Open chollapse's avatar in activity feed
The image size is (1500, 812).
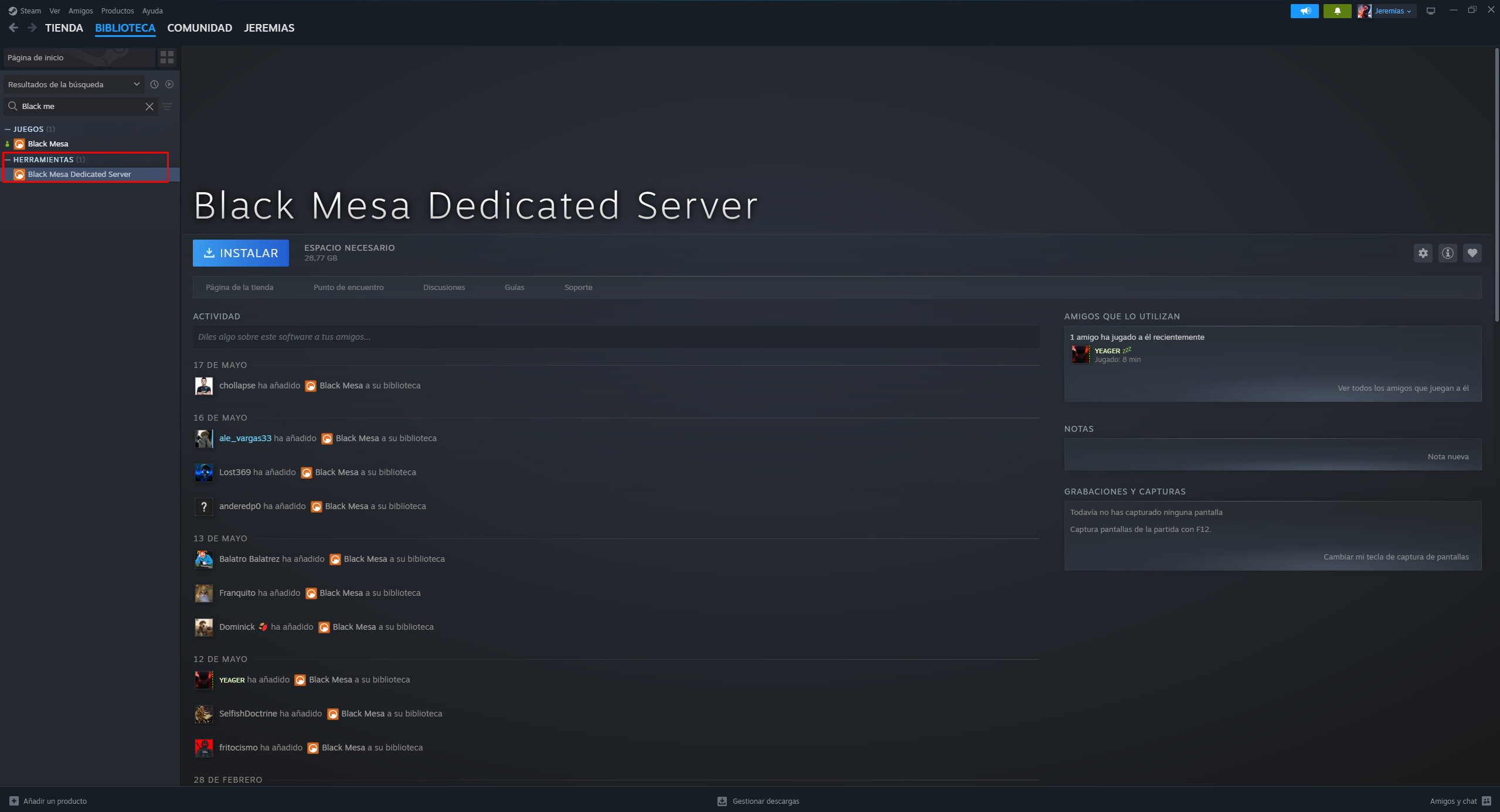(204, 386)
